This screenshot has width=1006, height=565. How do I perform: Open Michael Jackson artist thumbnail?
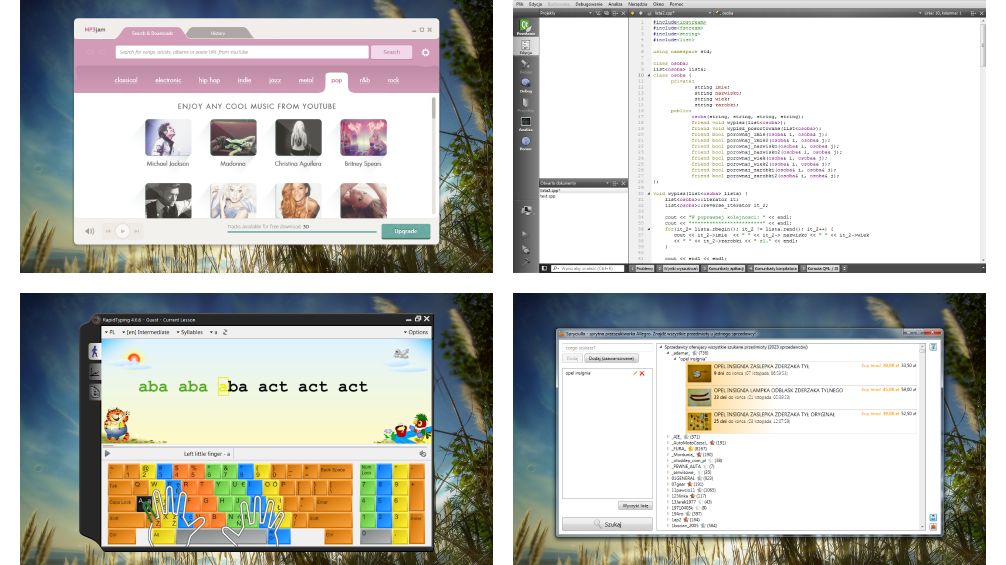tap(168, 137)
